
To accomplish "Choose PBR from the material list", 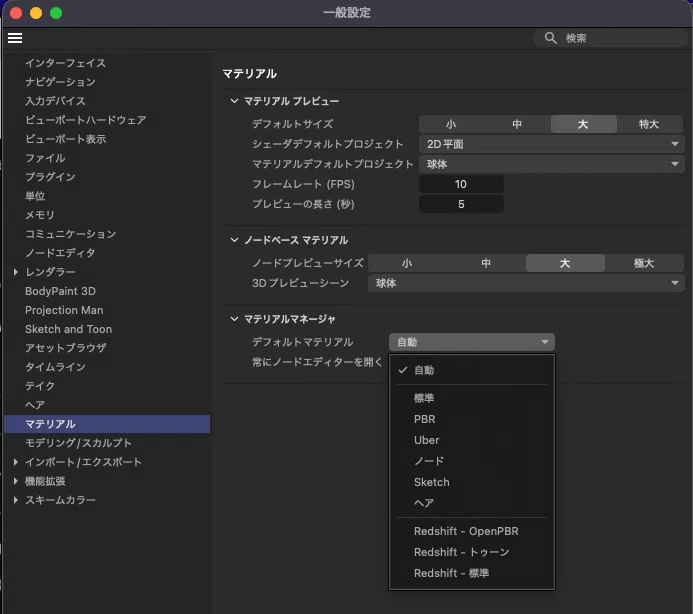I will pos(425,419).
